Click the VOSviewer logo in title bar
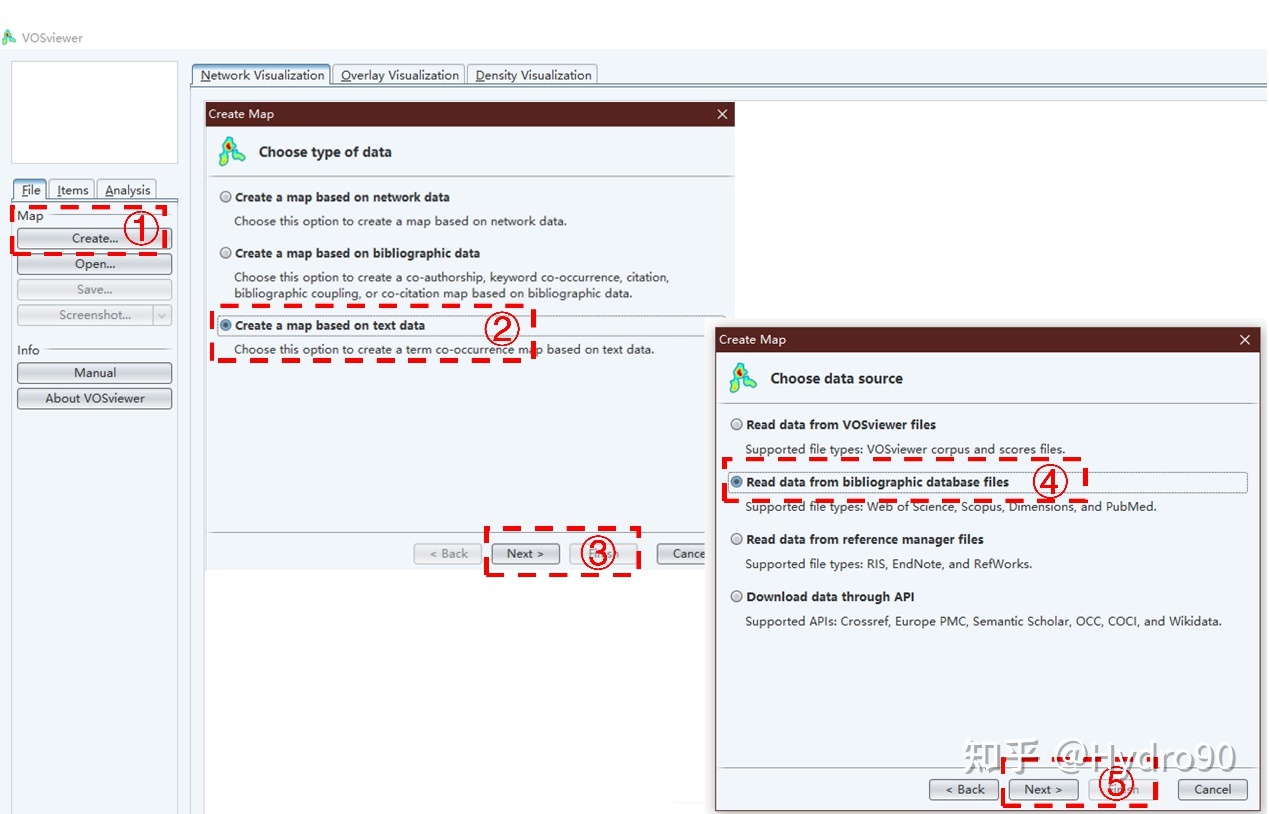The image size is (1269, 814). click(9, 38)
